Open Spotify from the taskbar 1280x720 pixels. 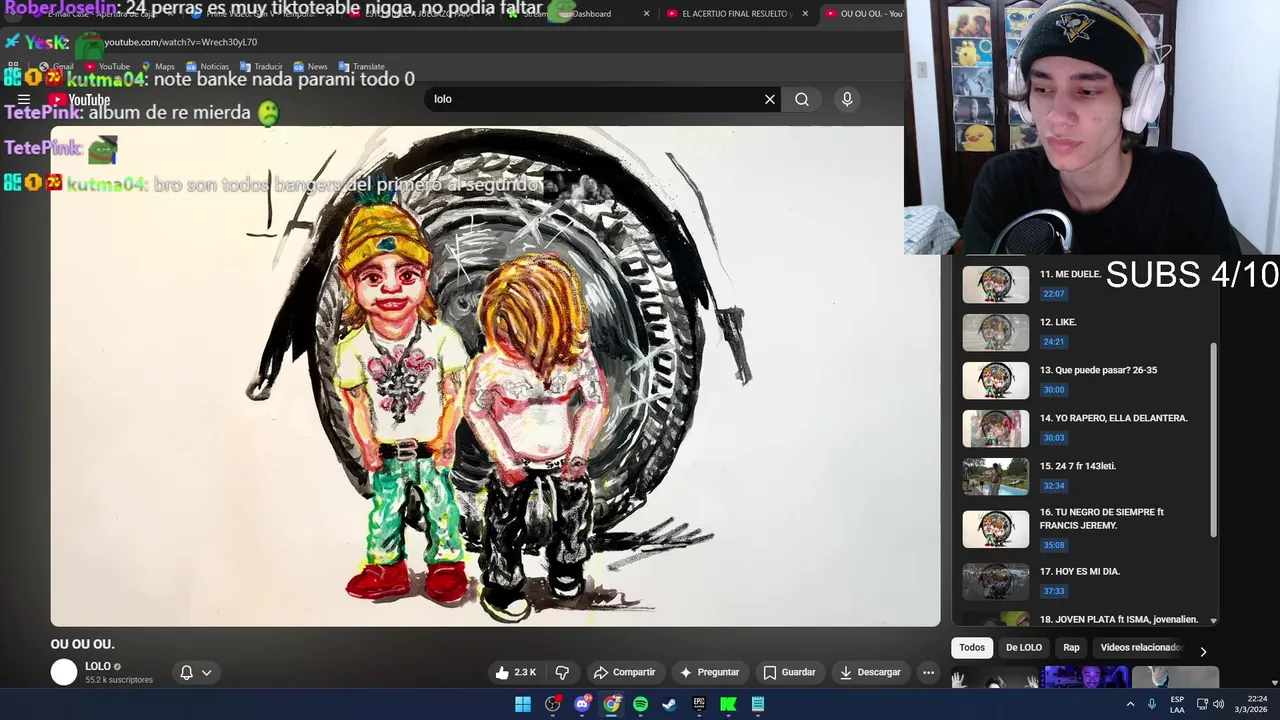point(640,704)
